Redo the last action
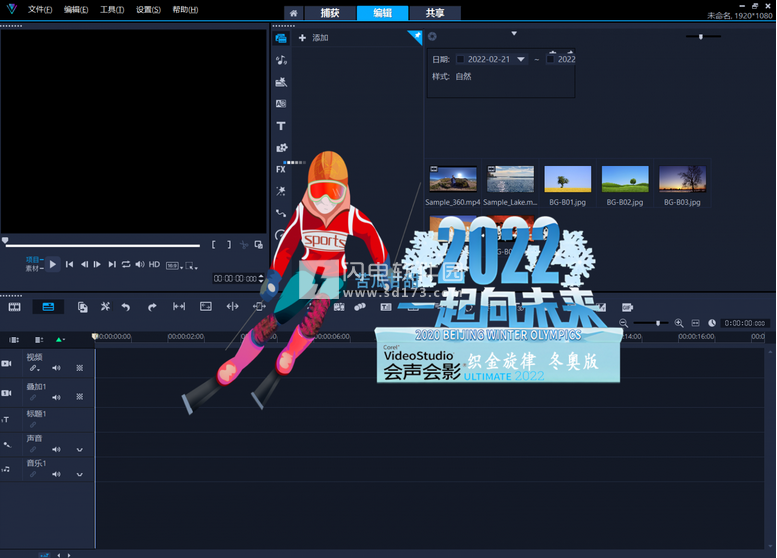This screenshot has width=777, height=558. (x=152, y=307)
